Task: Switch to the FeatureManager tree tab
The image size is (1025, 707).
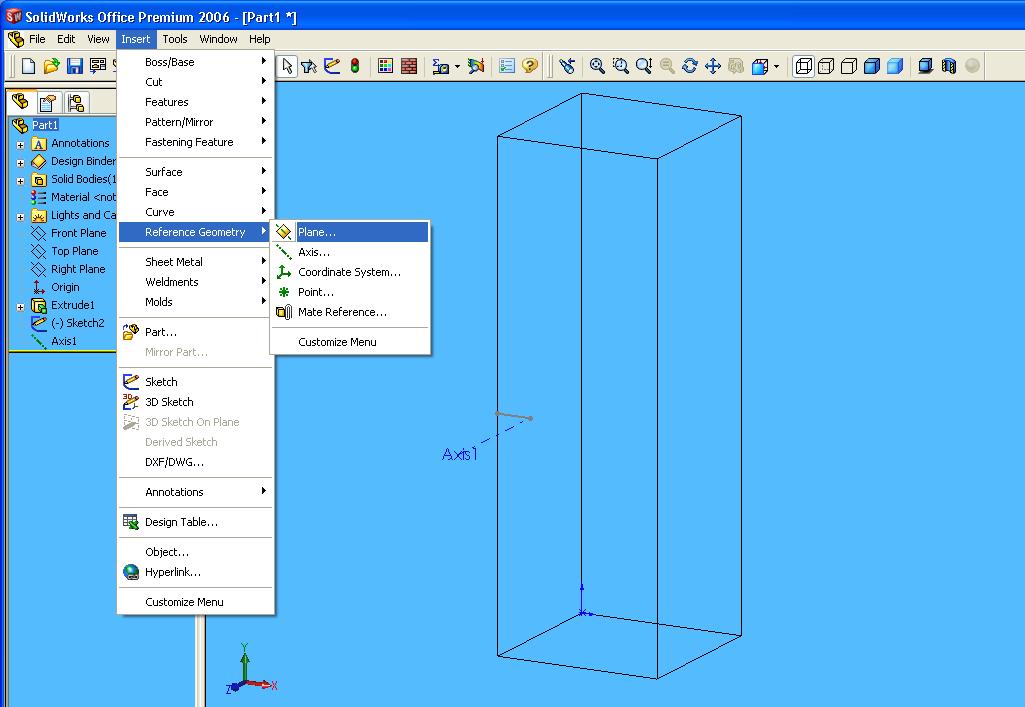Action: (x=21, y=102)
